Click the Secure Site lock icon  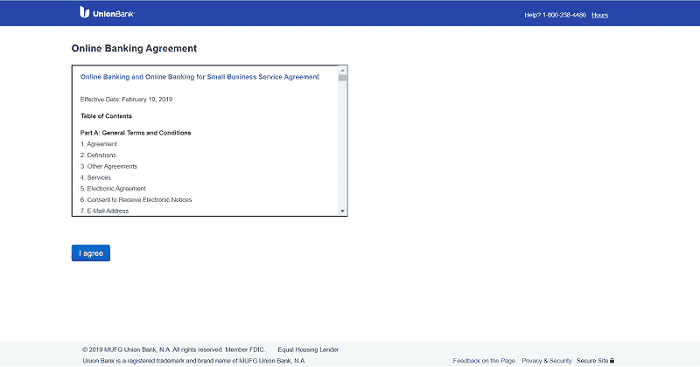pos(612,360)
